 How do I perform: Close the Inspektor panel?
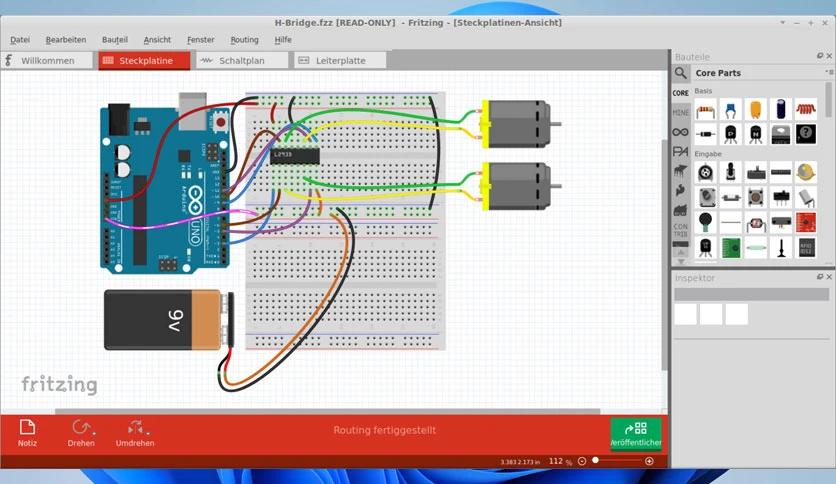click(x=829, y=277)
